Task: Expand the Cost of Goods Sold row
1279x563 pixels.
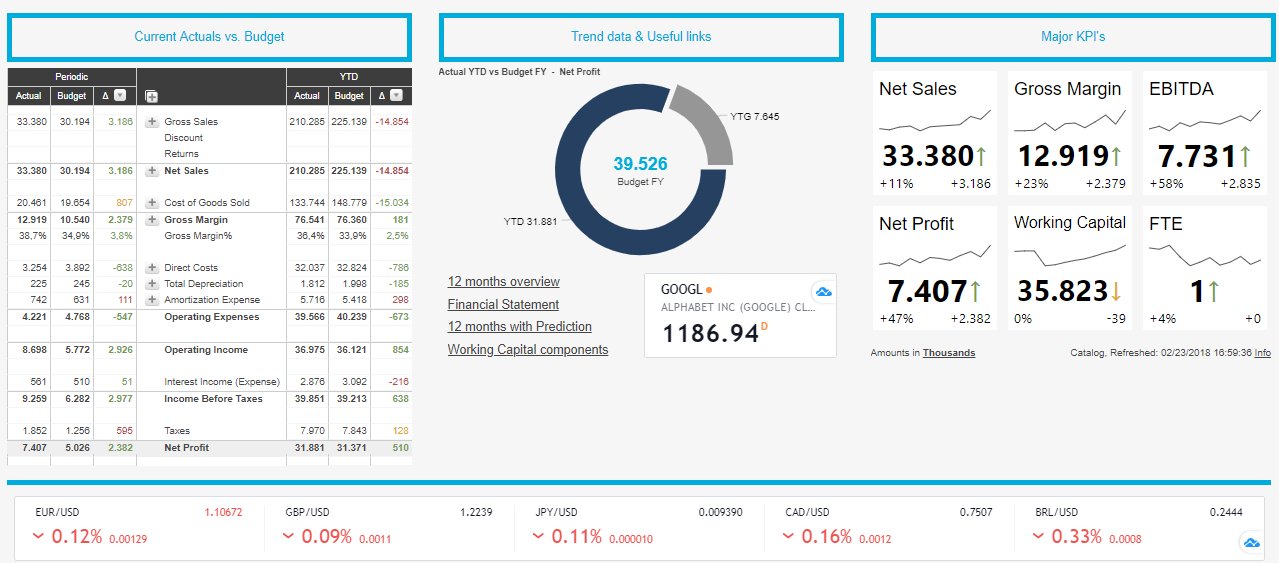Action: tap(152, 203)
